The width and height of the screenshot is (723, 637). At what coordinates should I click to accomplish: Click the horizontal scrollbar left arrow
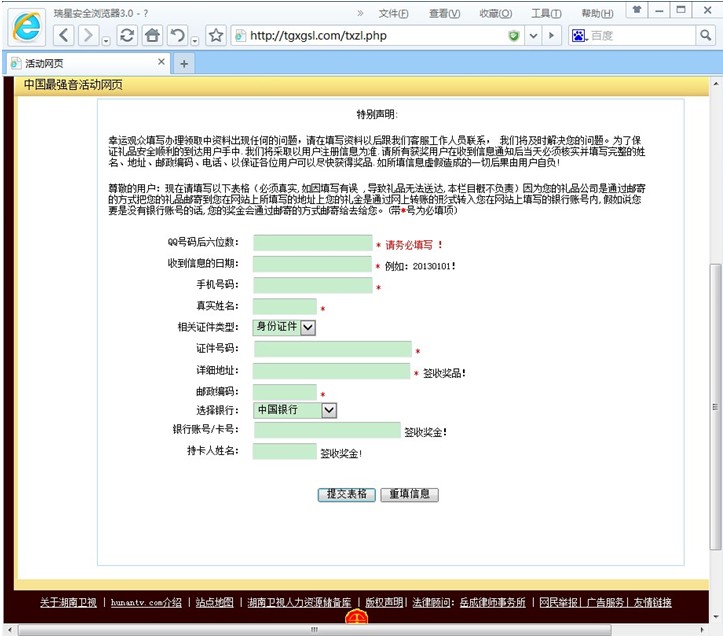coord(9,629)
